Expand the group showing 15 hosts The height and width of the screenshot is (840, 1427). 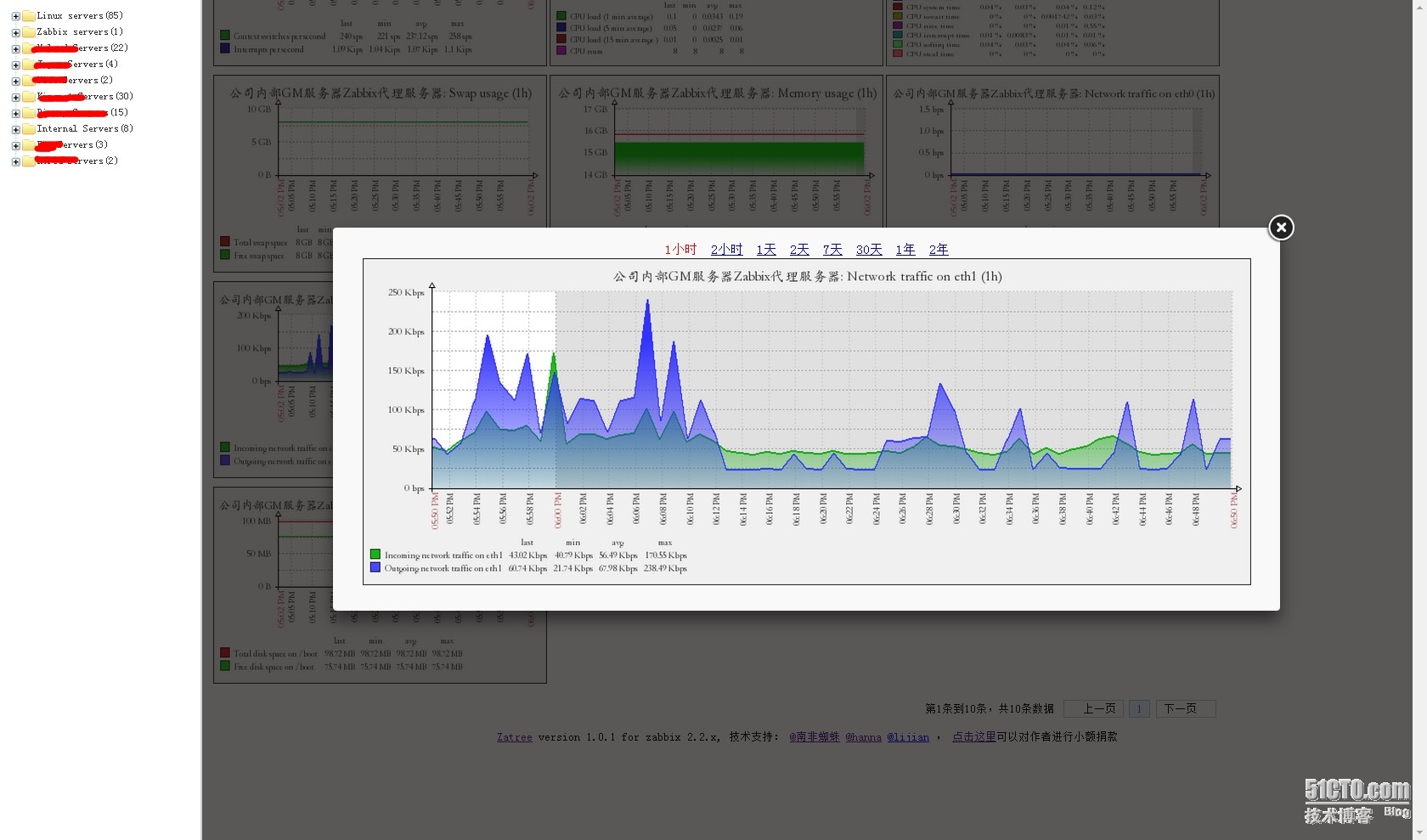15,113
